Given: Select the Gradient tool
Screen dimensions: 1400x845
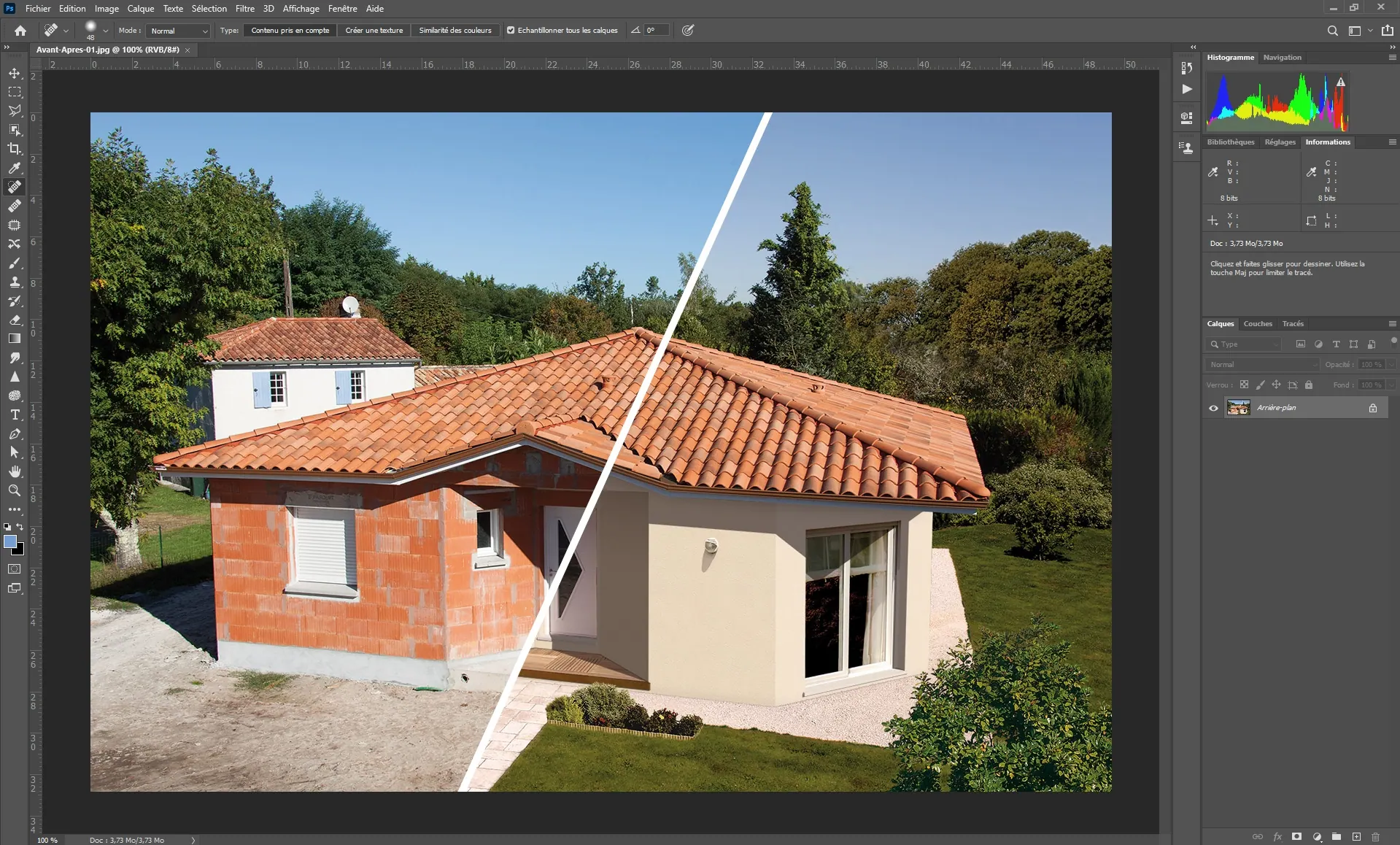Looking at the screenshot, I should (15, 339).
